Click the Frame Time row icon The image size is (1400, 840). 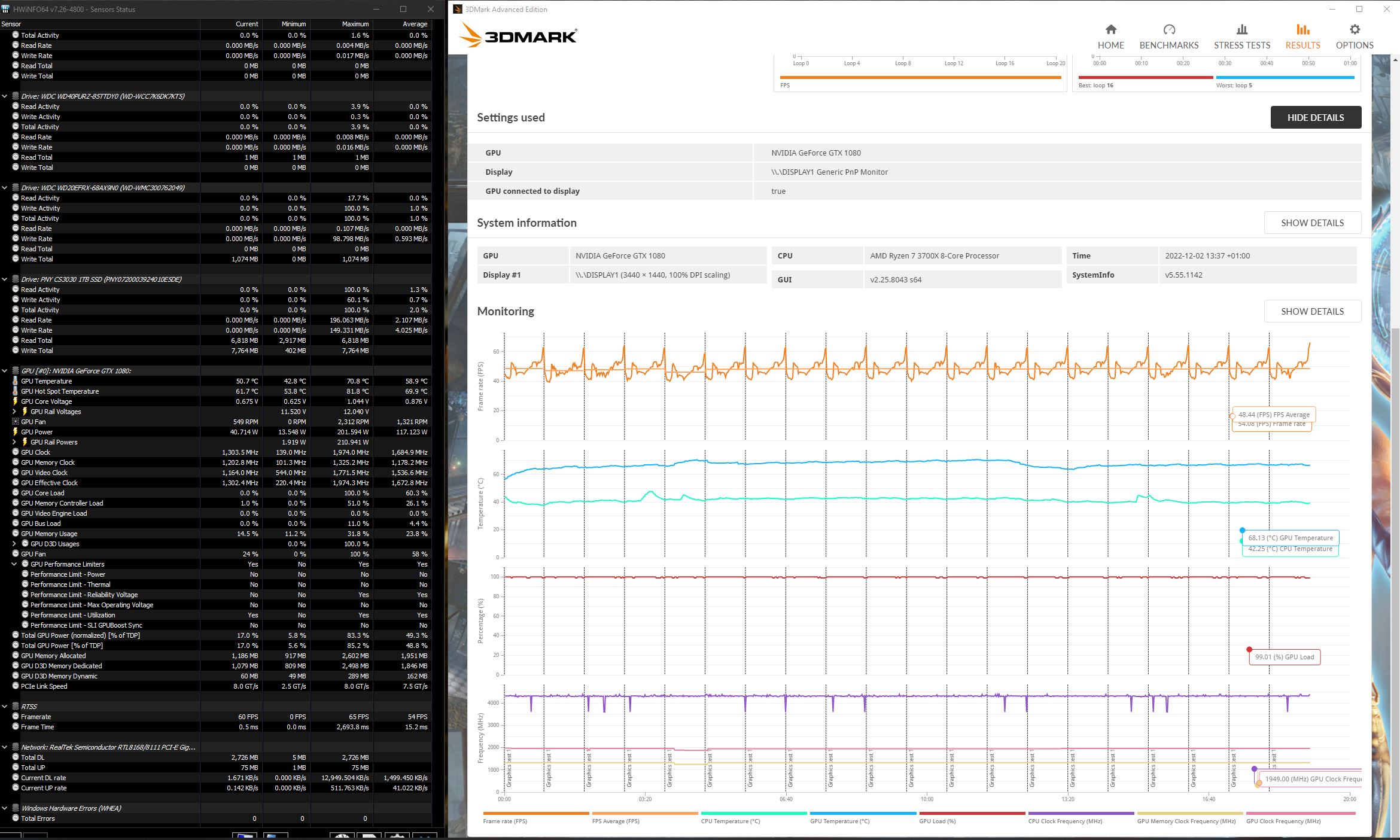[16, 727]
